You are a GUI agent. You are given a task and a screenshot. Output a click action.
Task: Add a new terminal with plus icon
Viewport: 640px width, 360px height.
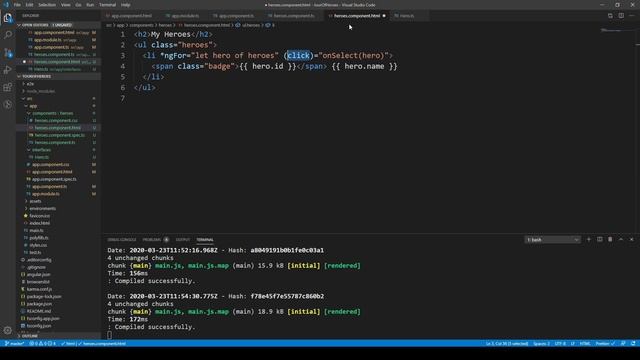click(x=589, y=240)
